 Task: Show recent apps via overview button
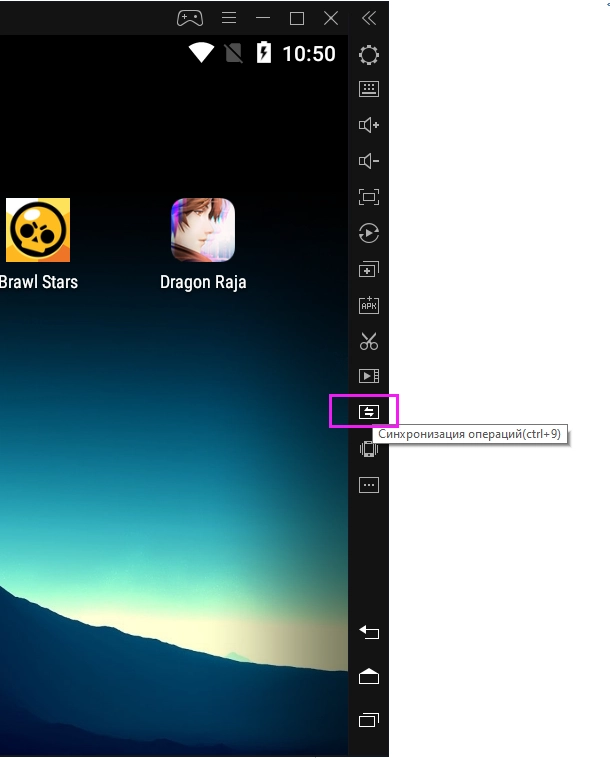pos(369,720)
